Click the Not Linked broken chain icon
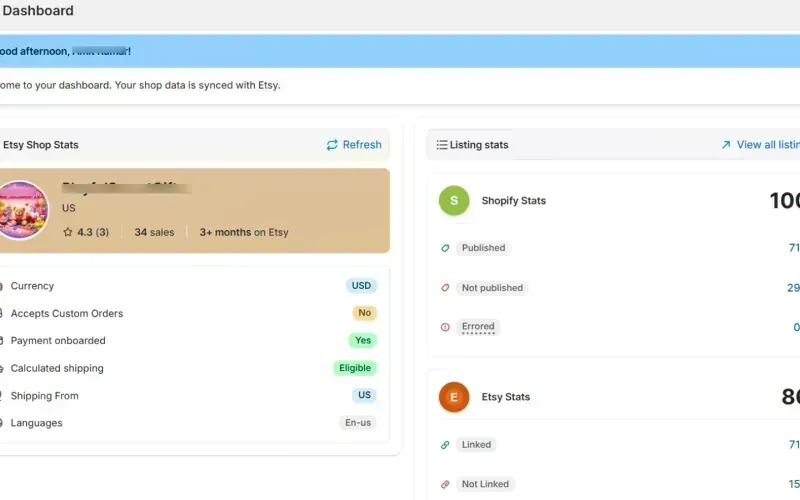Screen dimensions: 800x500 [x=445, y=484]
